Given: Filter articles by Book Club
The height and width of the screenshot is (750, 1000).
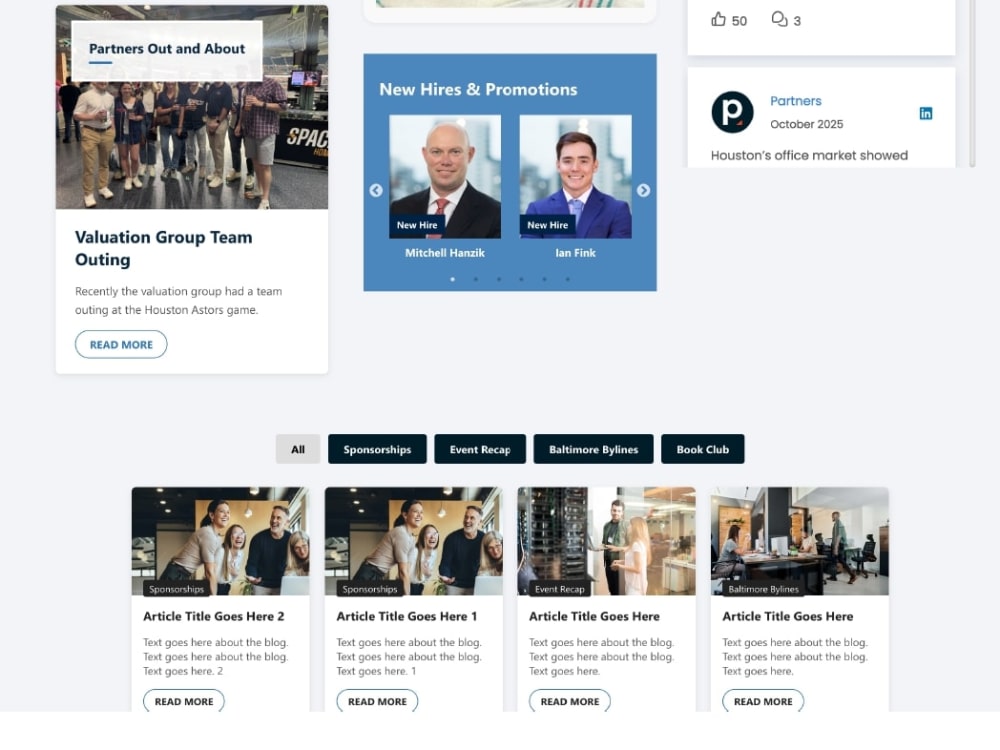Looking at the screenshot, I should pyautogui.click(x=702, y=449).
